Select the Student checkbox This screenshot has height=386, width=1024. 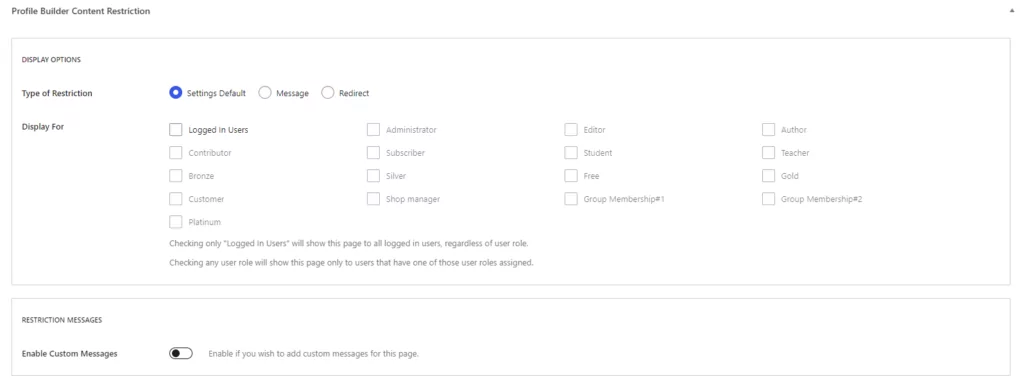click(x=571, y=153)
